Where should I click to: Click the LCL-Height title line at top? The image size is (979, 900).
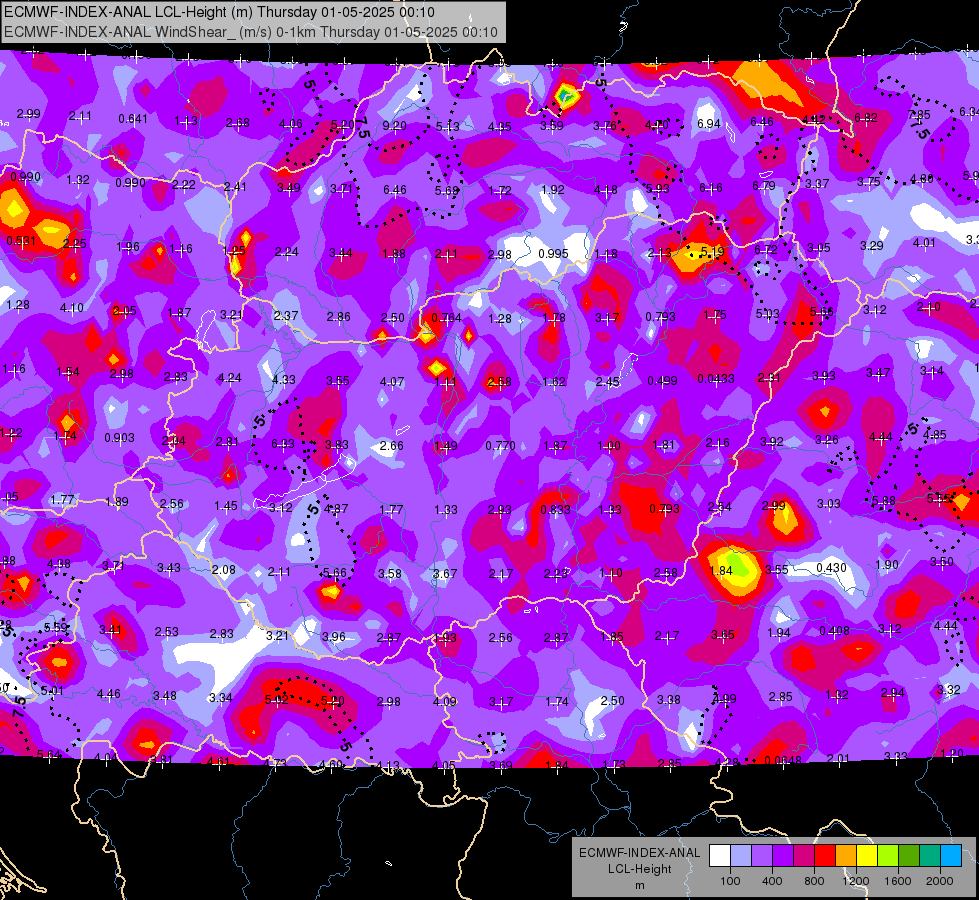click(219, 12)
